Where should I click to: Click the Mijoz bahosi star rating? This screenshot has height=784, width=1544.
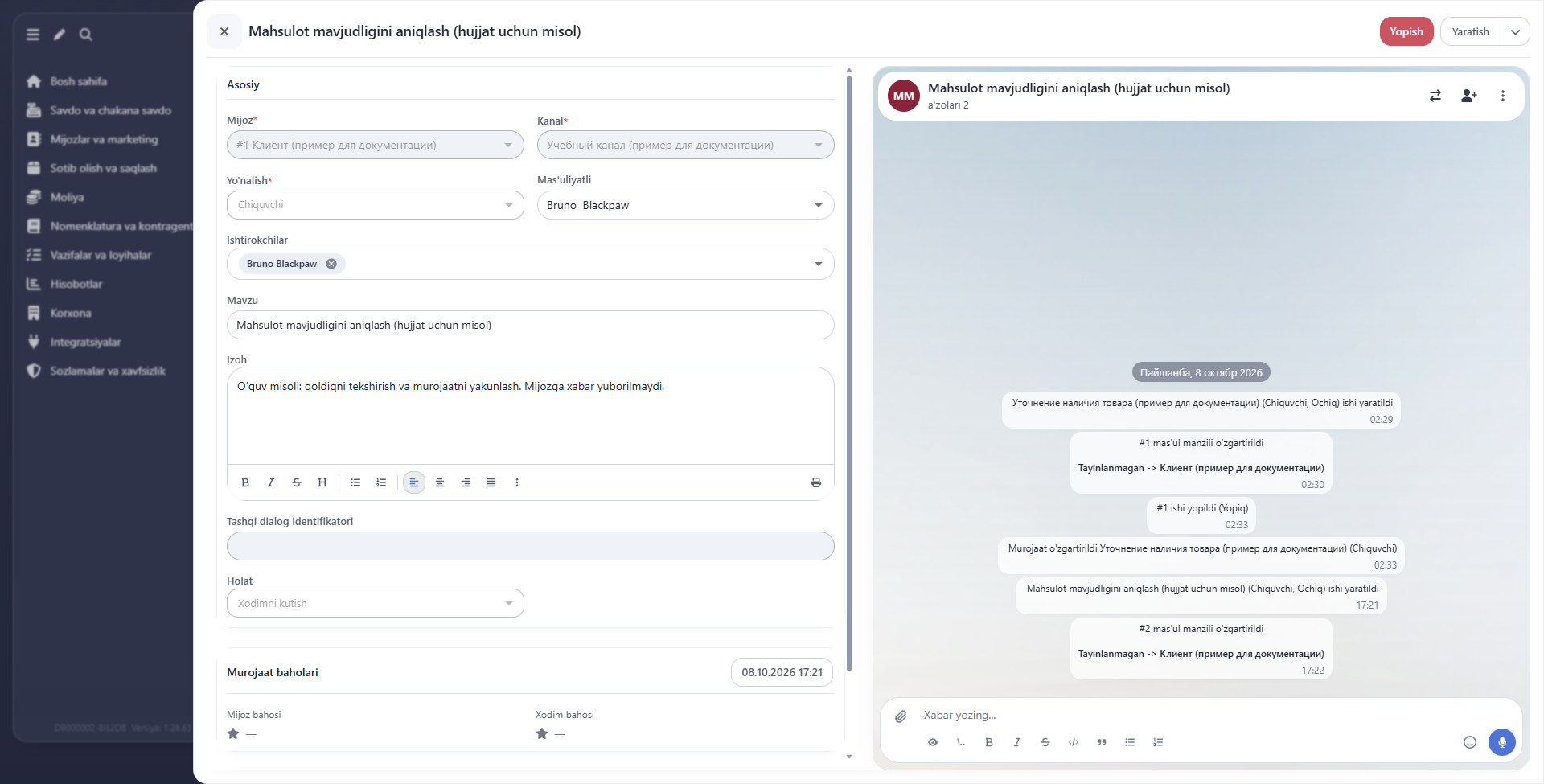(233, 733)
